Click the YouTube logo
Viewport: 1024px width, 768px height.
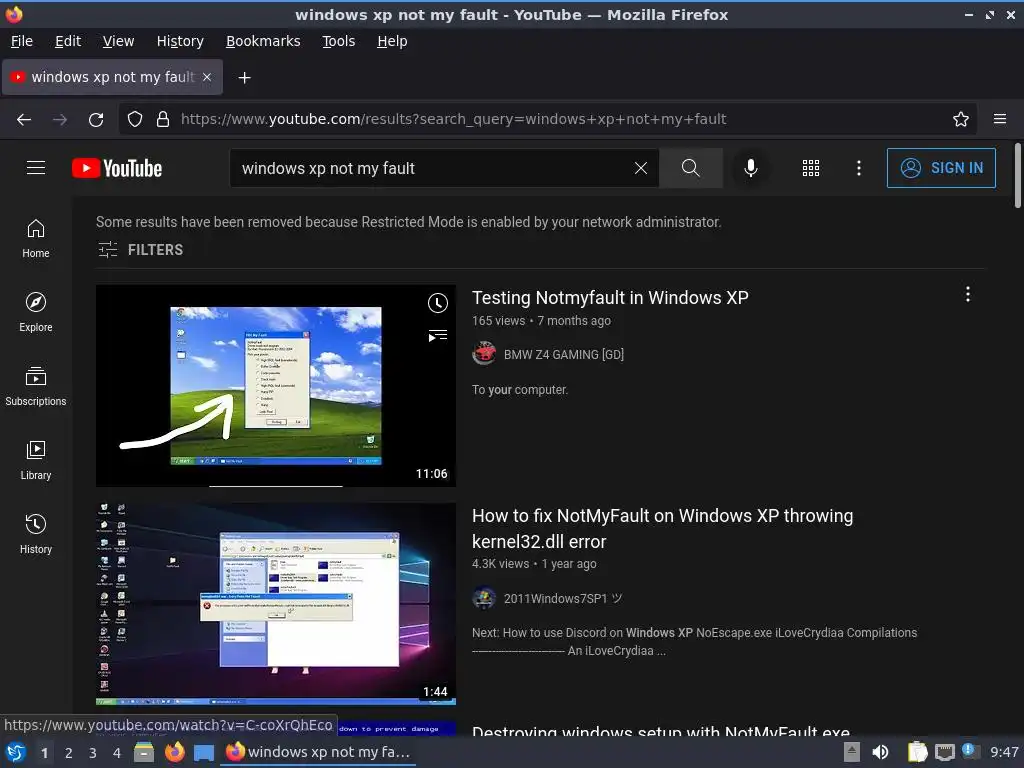click(117, 168)
